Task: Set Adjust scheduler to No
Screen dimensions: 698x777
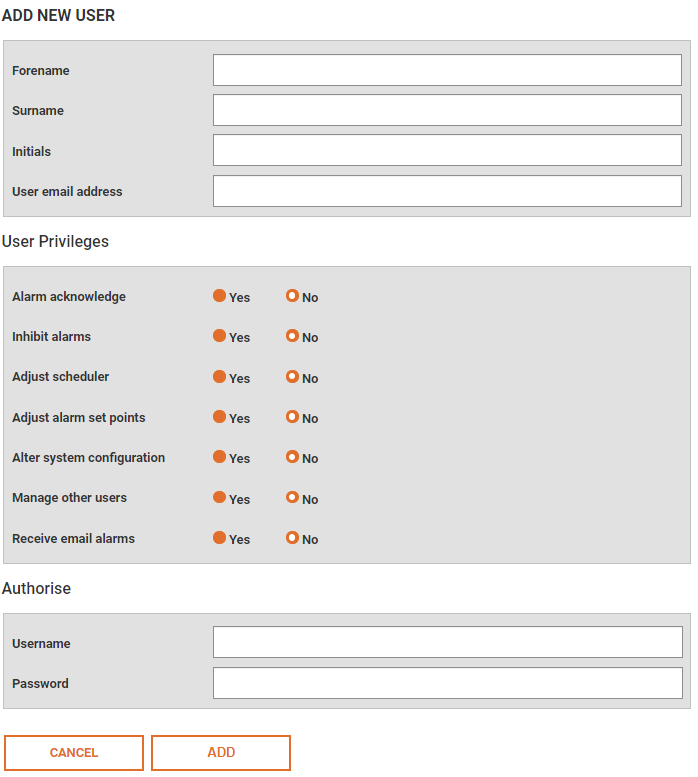Action: point(292,377)
